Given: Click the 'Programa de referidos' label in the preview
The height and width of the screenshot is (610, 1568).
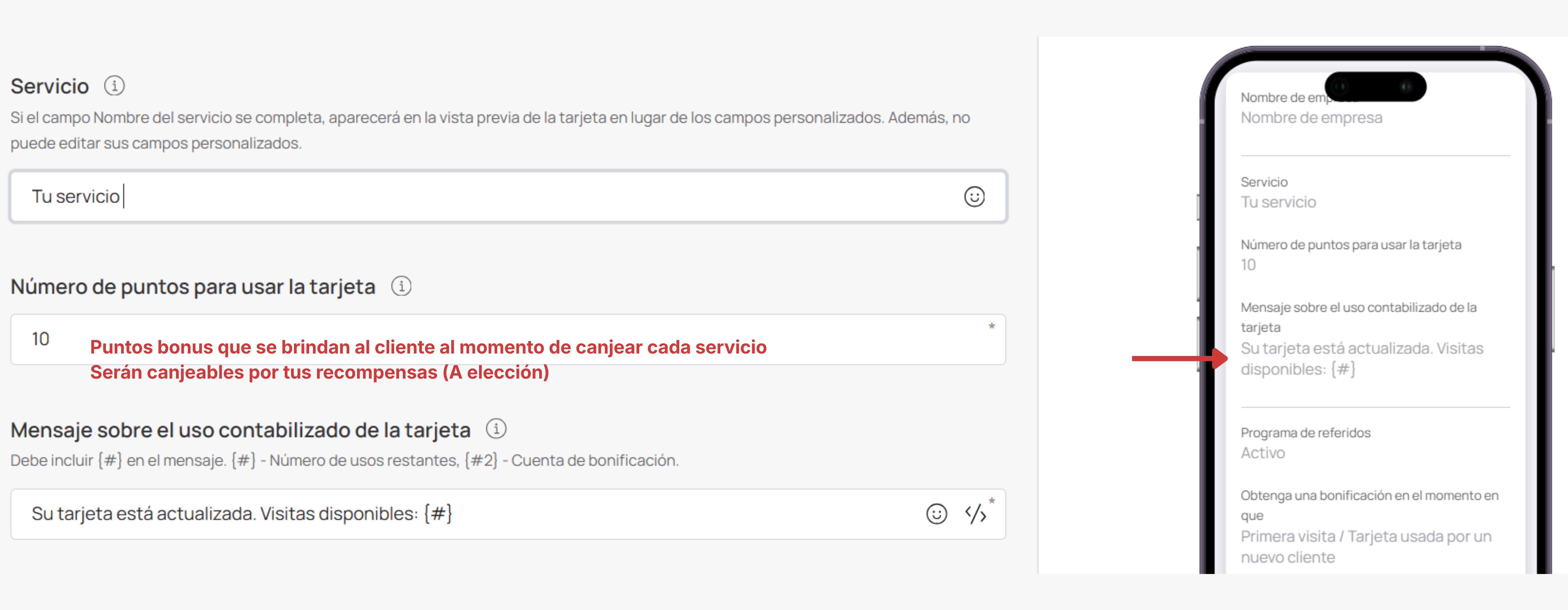Looking at the screenshot, I should pyautogui.click(x=1306, y=433).
